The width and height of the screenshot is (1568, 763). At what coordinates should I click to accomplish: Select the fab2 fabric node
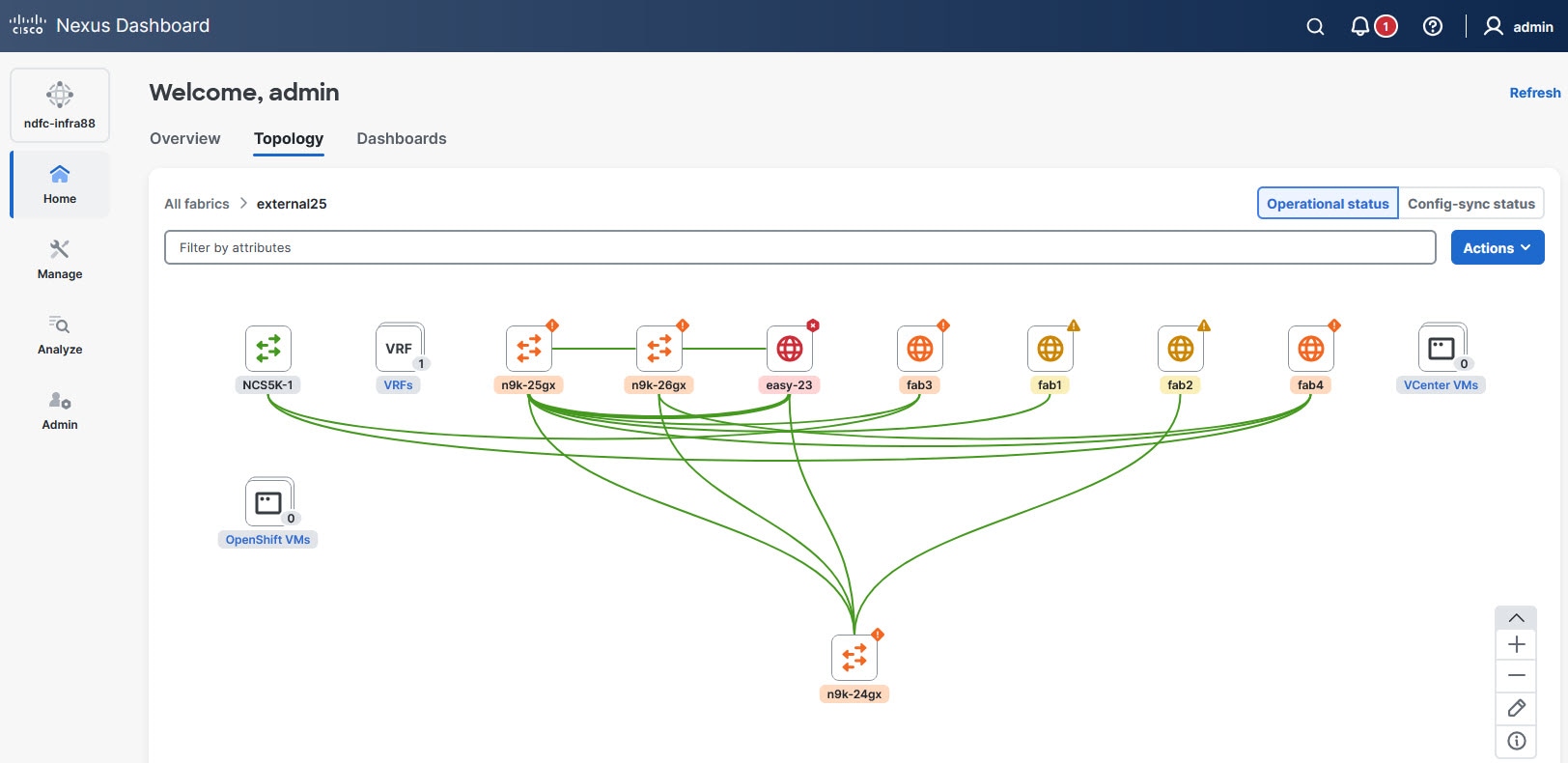(1181, 349)
